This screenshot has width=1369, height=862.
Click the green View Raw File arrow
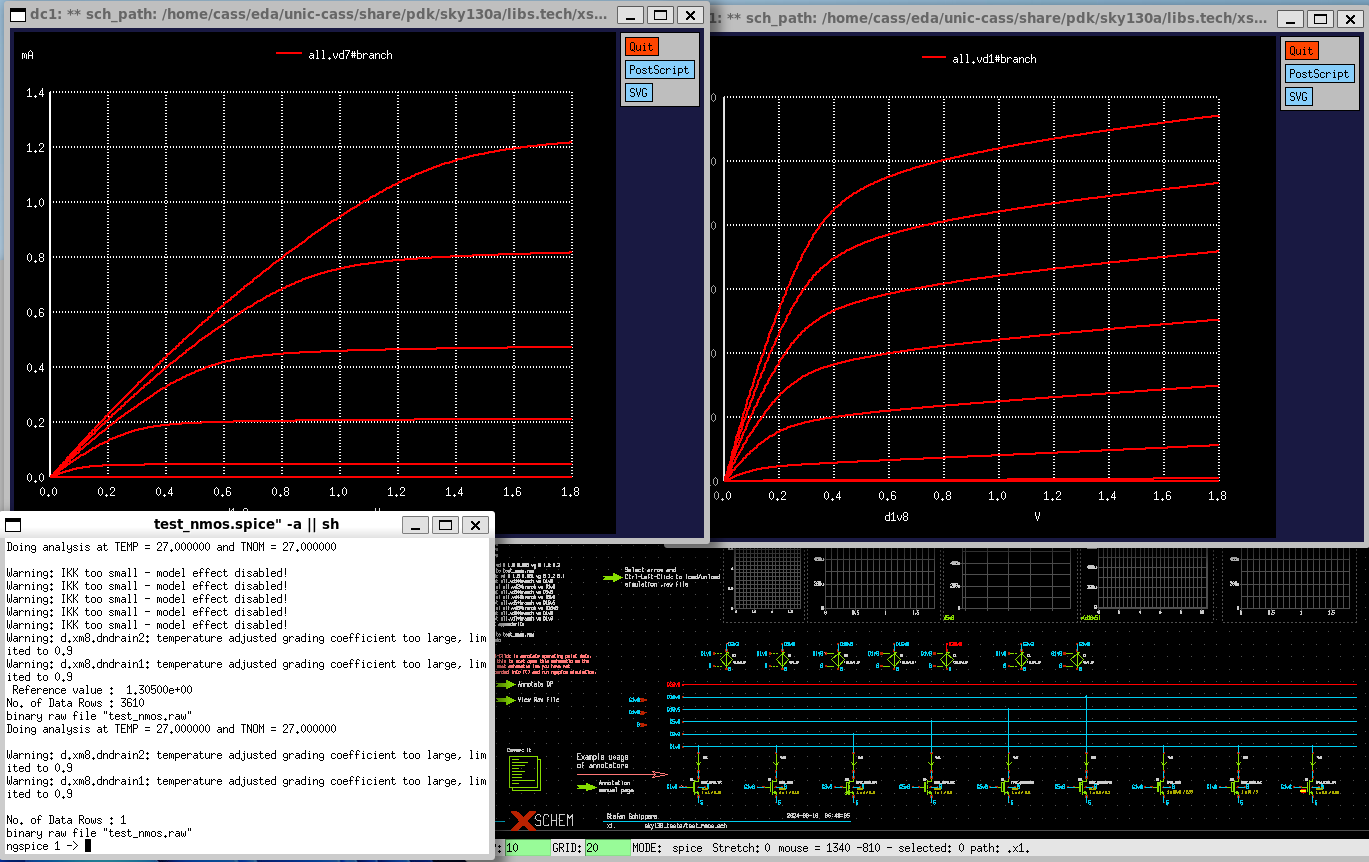pyautogui.click(x=505, y=700)
